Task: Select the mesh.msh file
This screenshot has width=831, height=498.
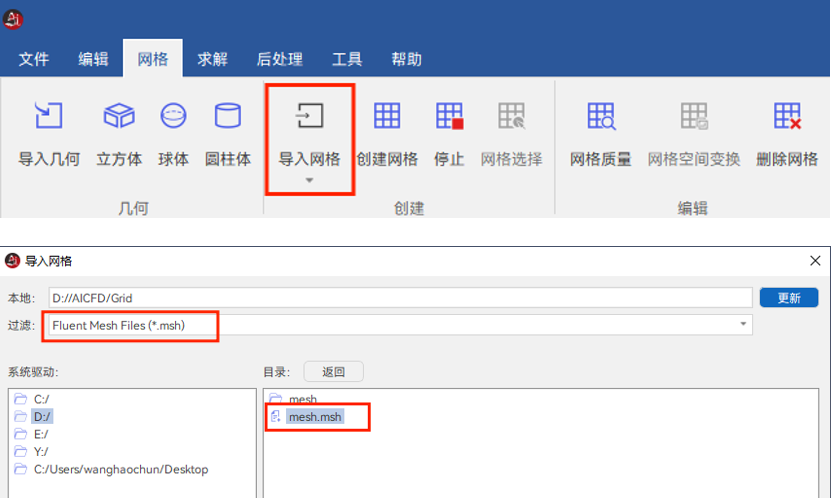Action: coord(315,417)
